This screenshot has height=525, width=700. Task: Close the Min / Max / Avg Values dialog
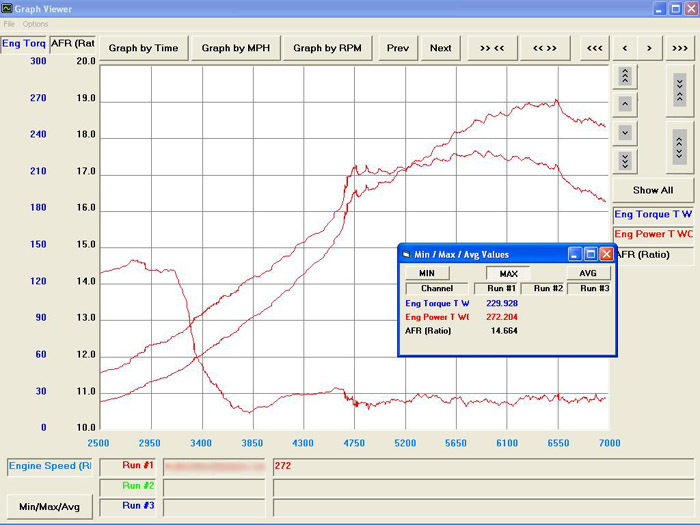tap(606, 254)
